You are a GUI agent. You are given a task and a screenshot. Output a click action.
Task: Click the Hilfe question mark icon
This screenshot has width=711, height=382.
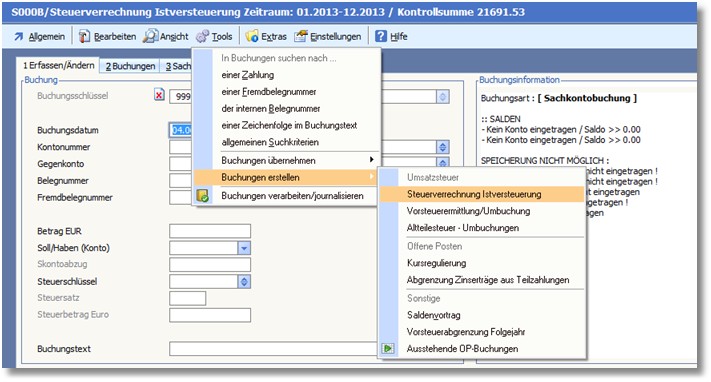(x=381, y=36)
